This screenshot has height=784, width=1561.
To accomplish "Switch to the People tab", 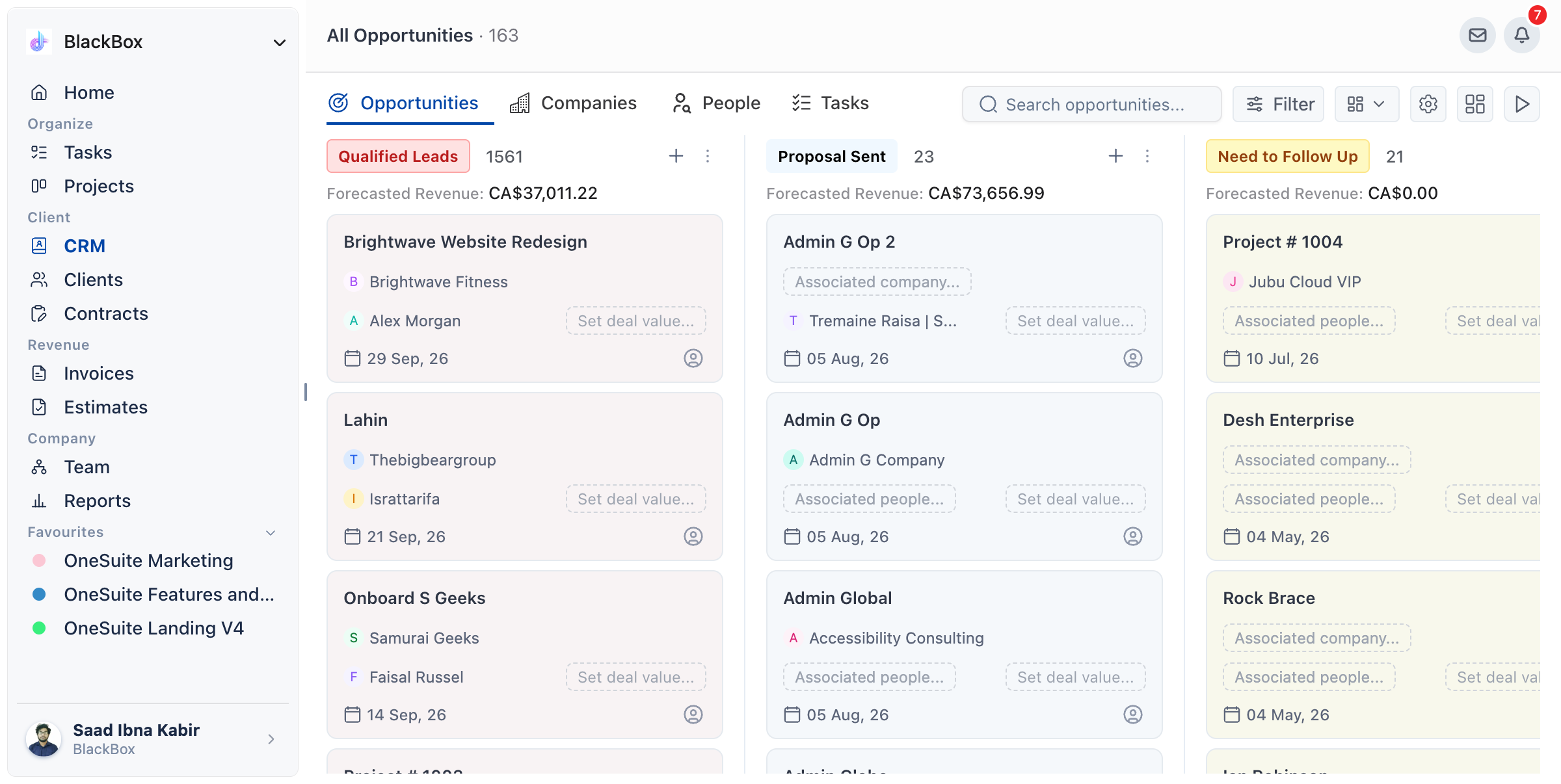I will 716,103.
